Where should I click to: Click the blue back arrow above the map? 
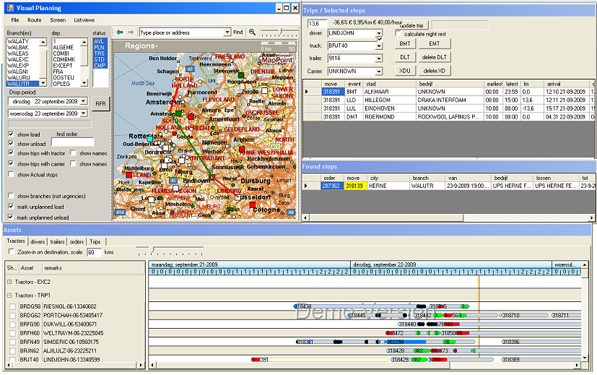(120, 32)
